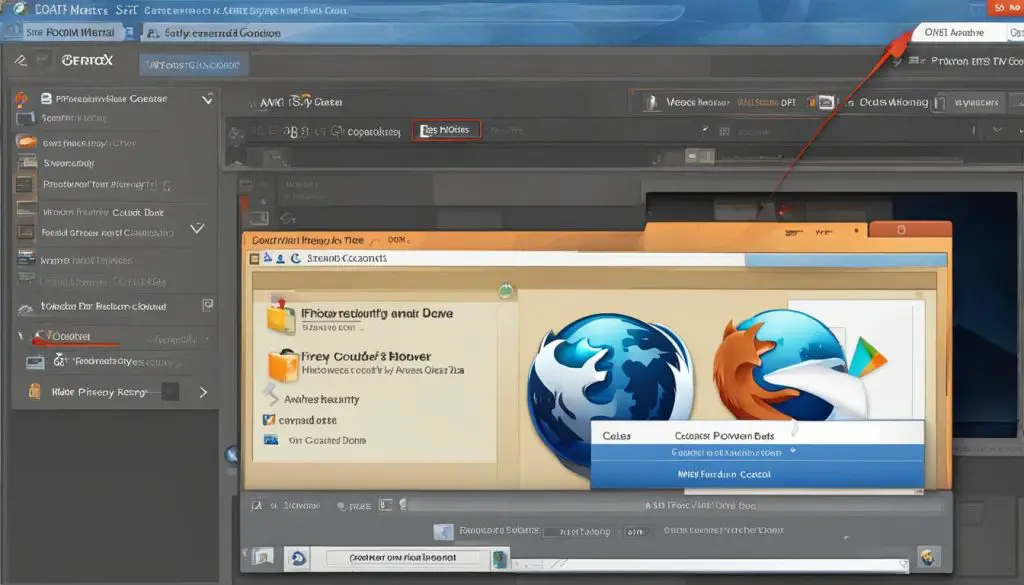Image resolution: width=1024 pixels, height=585 pixels.
Task: Select the highlighted blue tab below the title bar
Action: pyautogui.click(x=193, y=65)
